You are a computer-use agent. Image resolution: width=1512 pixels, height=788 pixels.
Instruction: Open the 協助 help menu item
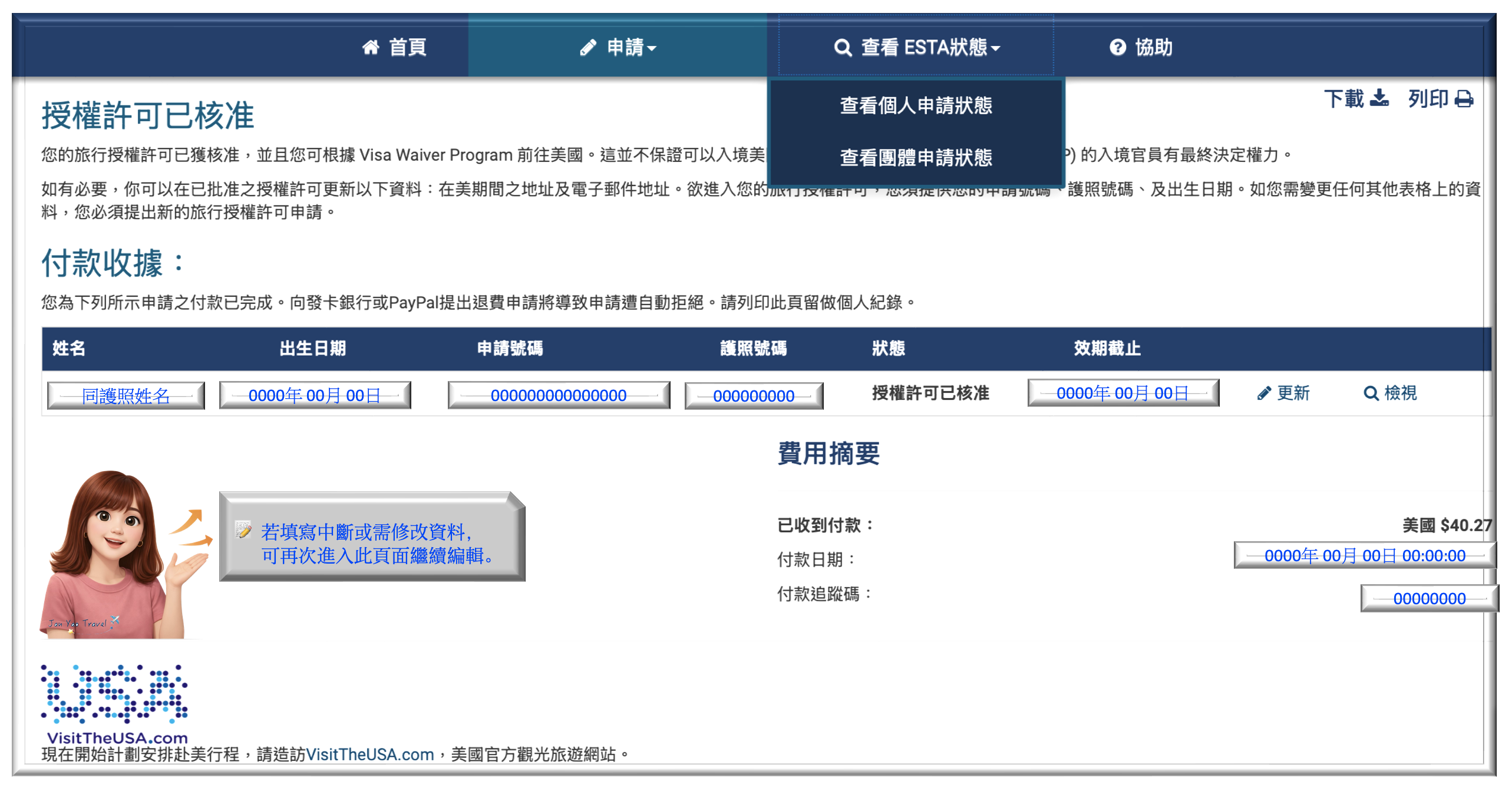pos(1154,47)
